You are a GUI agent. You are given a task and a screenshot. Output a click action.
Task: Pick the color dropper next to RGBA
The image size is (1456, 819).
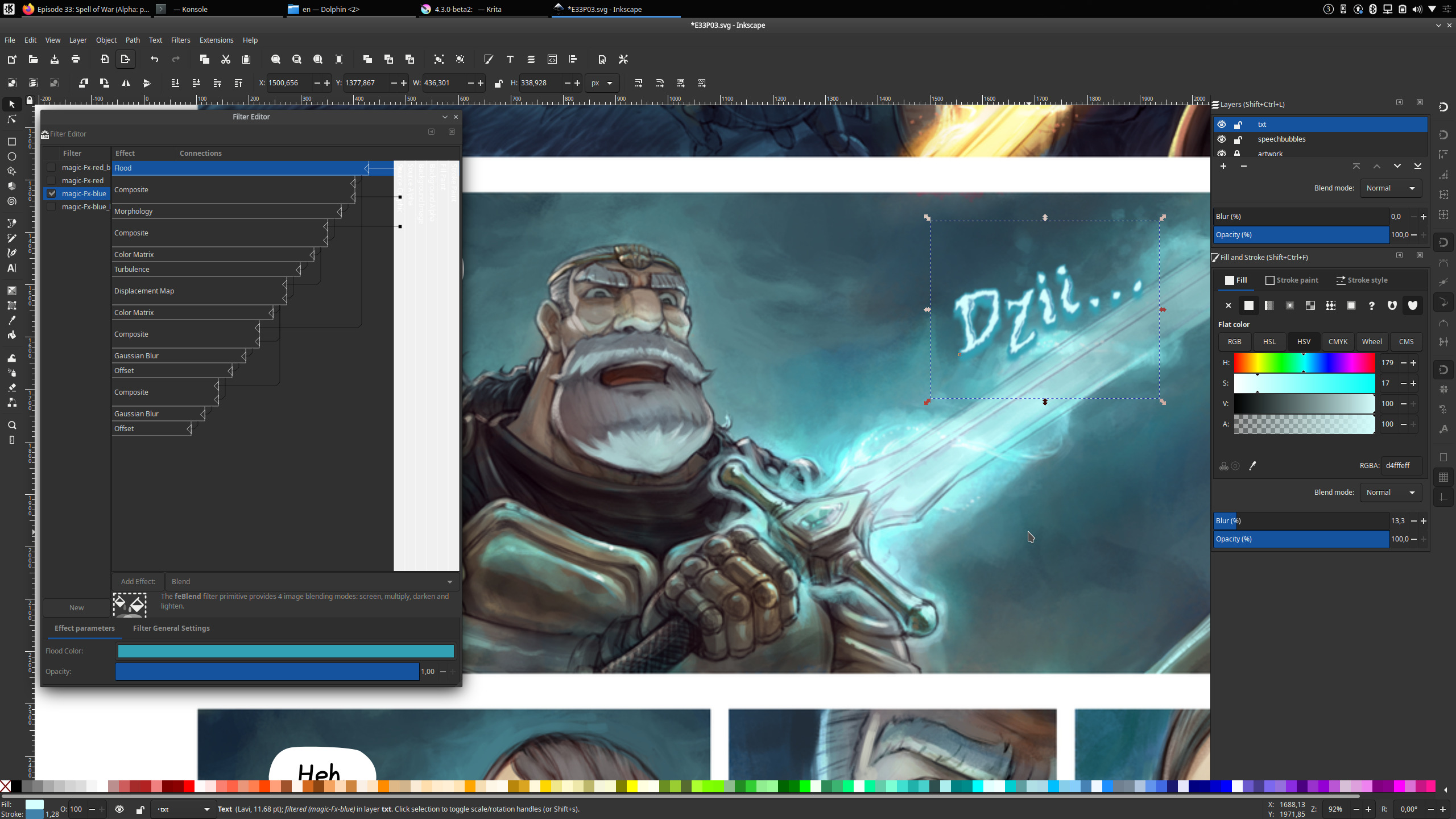coord(1252,466)
